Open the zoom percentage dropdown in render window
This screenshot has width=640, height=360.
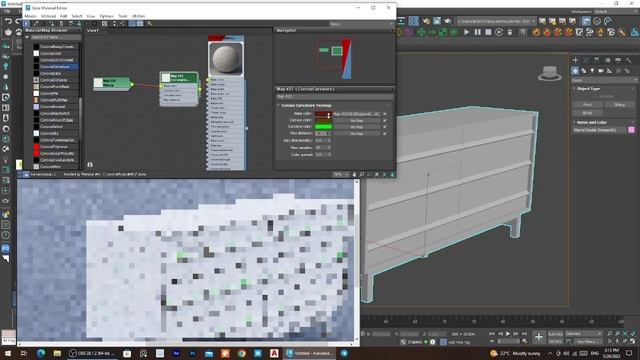tap(340, 174)
